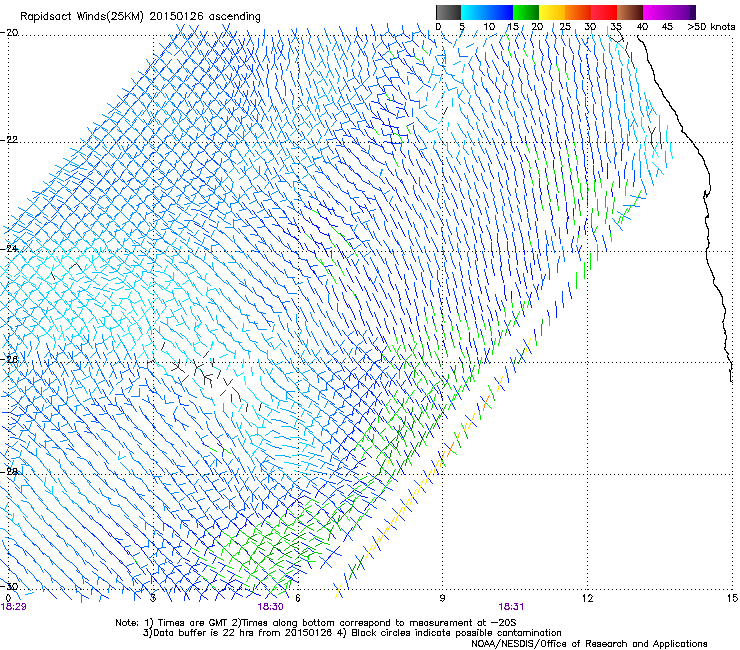
Task: Click the gray 0-5 knots color swatch
Action: (448, 12)
